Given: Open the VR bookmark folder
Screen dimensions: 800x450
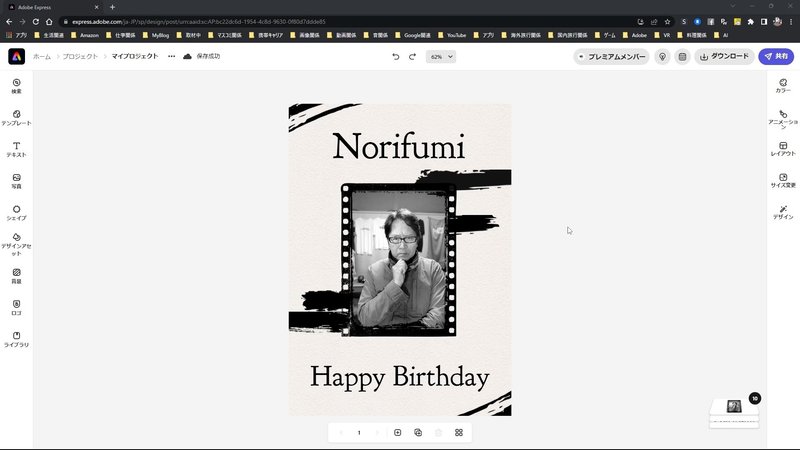Looking at the screenshot, I should click(x=662, y=35).
